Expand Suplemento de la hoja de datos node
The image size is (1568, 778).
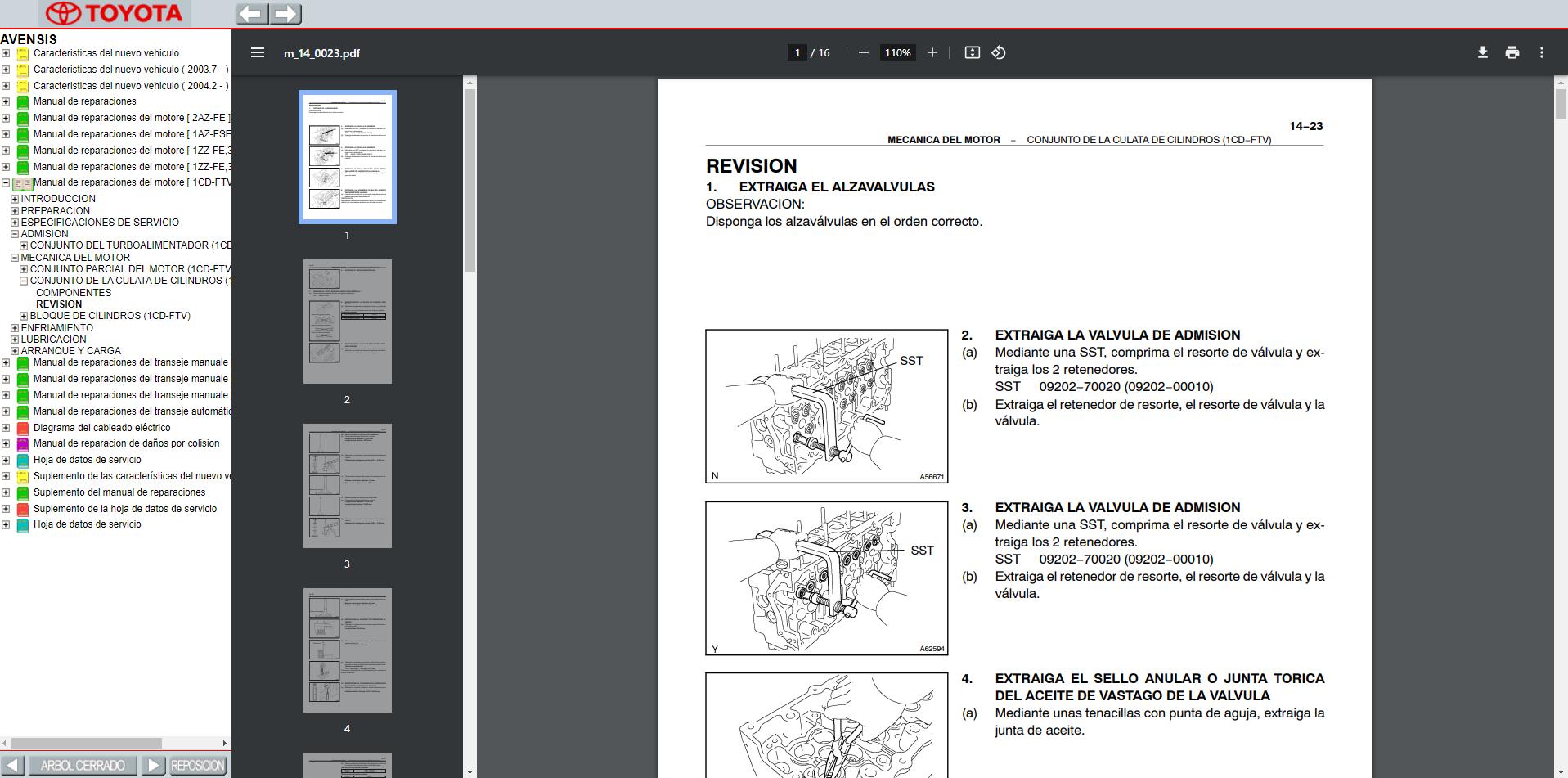pyautogui.click(x=6, y=509)
